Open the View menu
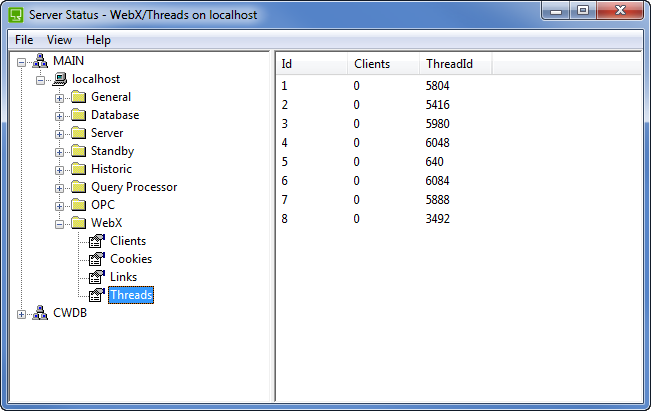Viewport: 651px width, 411px height. point(59,40)
